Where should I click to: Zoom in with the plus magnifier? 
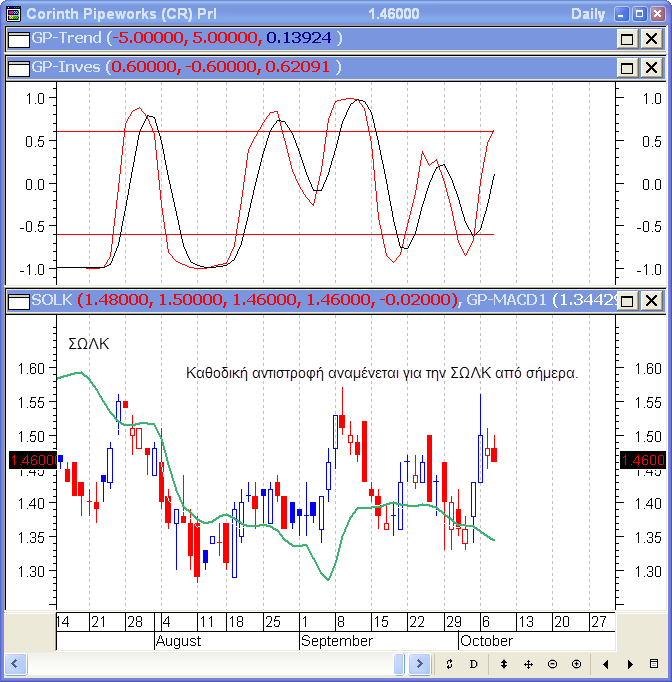(x=576, y=664)
